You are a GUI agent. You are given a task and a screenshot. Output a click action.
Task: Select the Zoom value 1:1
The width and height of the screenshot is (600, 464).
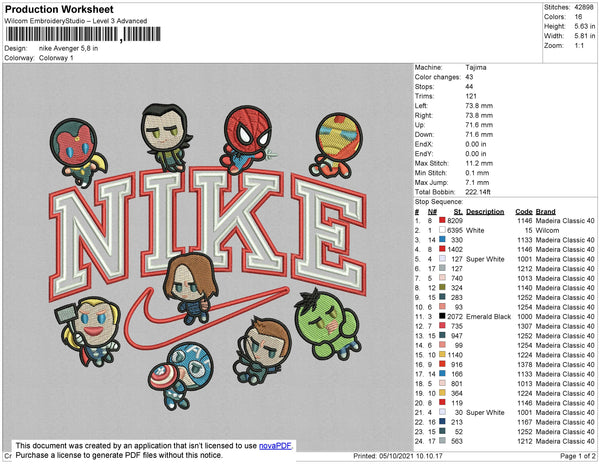click(x=579, y=46)
